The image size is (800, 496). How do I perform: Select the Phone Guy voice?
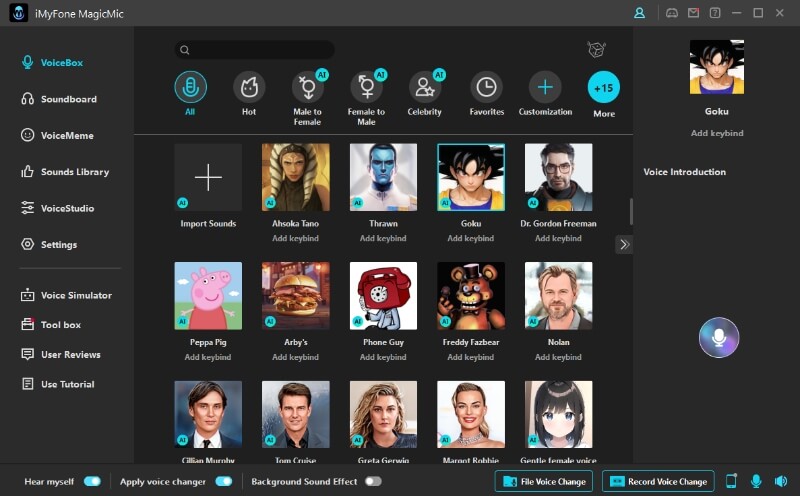383,296
